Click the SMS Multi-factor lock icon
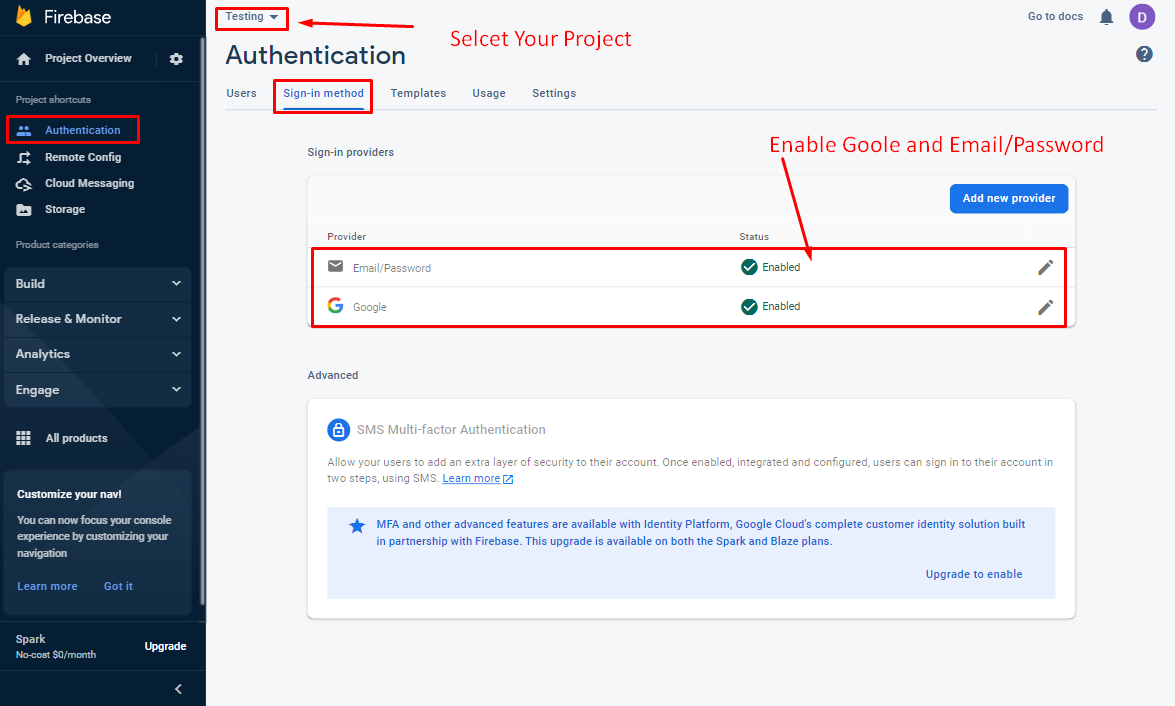This screenshot has width=1175, height=706. [339, 429]
